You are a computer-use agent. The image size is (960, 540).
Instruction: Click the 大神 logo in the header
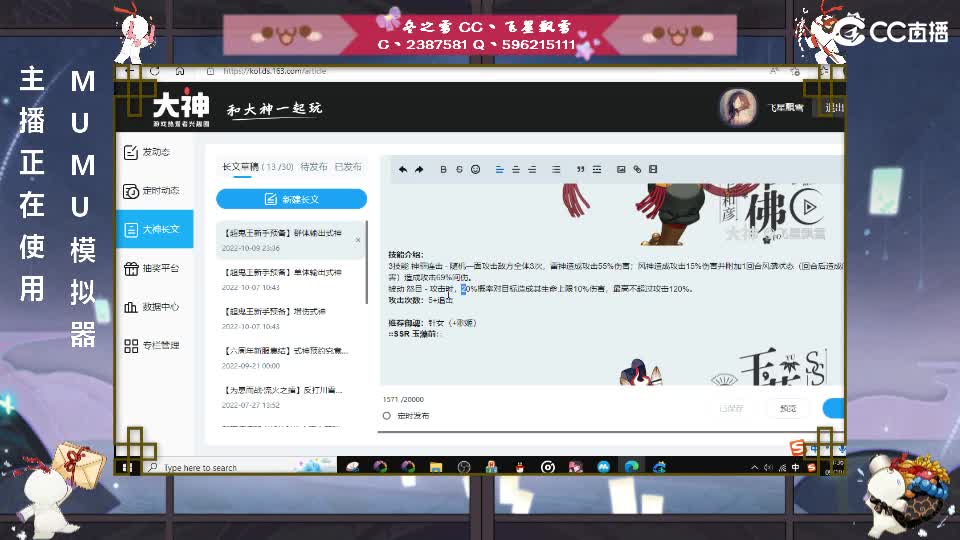(x=181, y=108)
